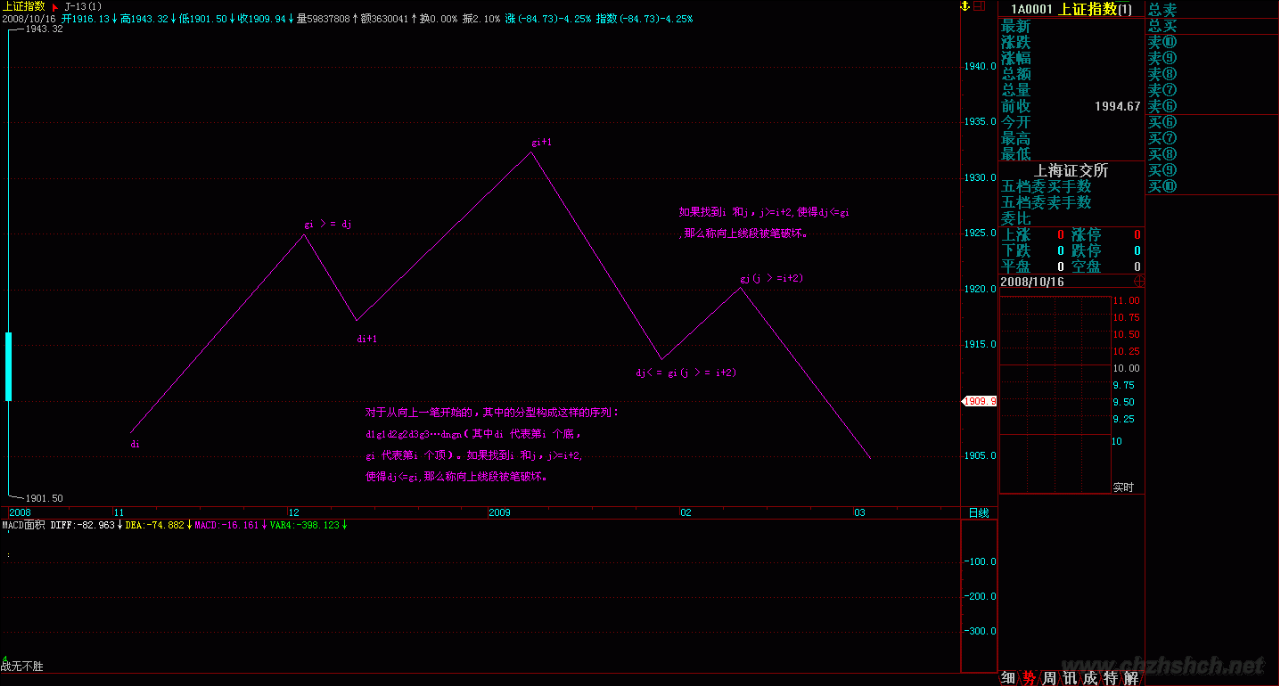Select the 周 tab at bottom

(x=1049, y=678)
